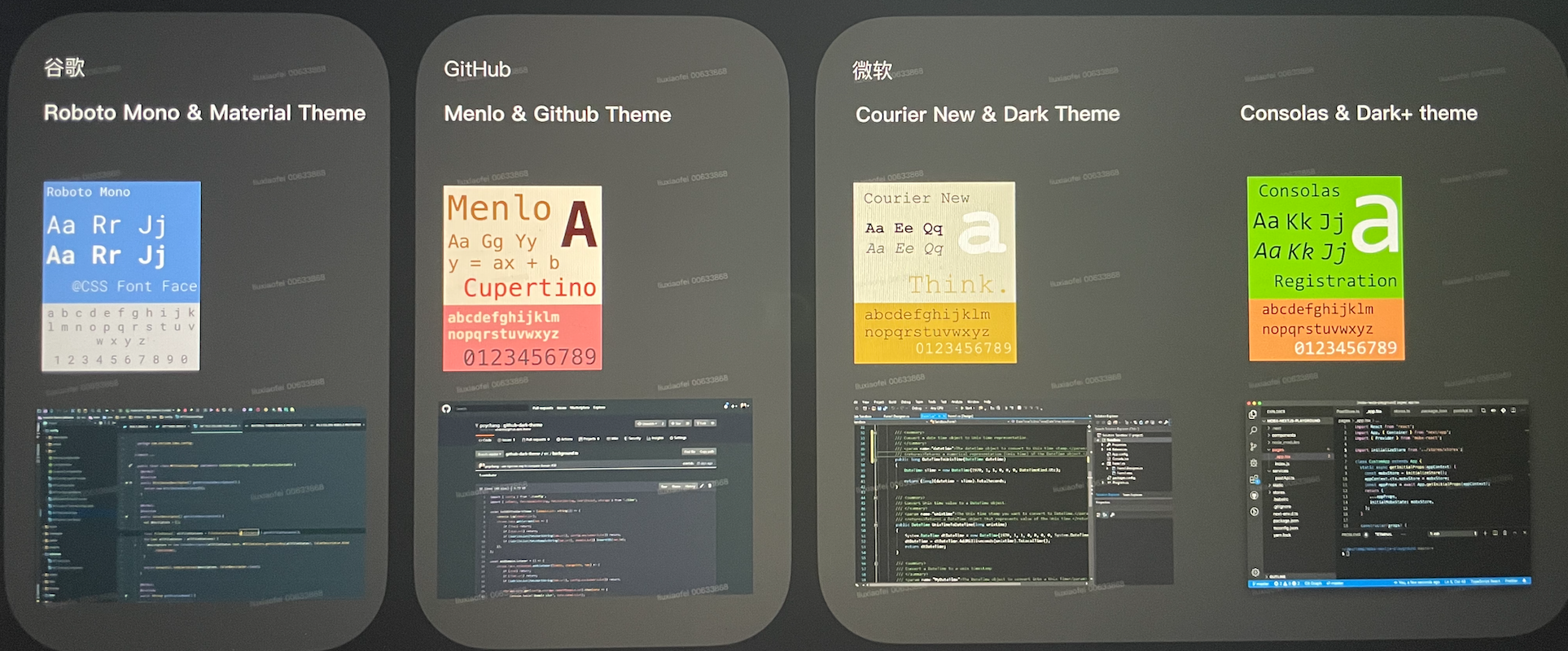Screen dimensions: 1568x651
Task: Open Explorer icon in VS Code activity bar
Action: tap(1252, 414)
